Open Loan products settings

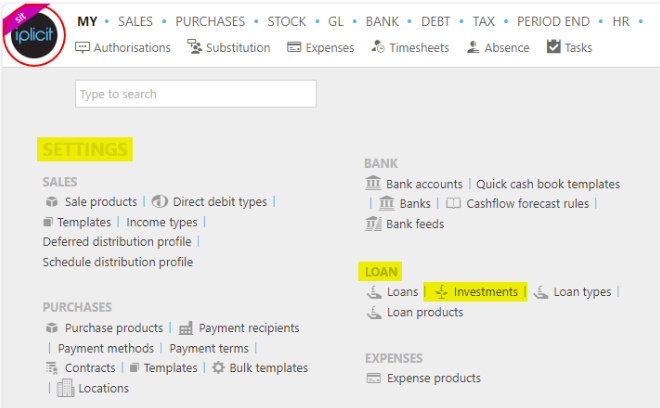pos(425,312)
